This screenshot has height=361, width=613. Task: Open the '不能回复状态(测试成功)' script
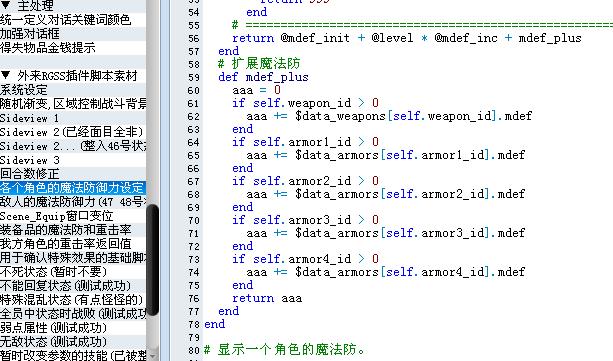coord(73,286)
